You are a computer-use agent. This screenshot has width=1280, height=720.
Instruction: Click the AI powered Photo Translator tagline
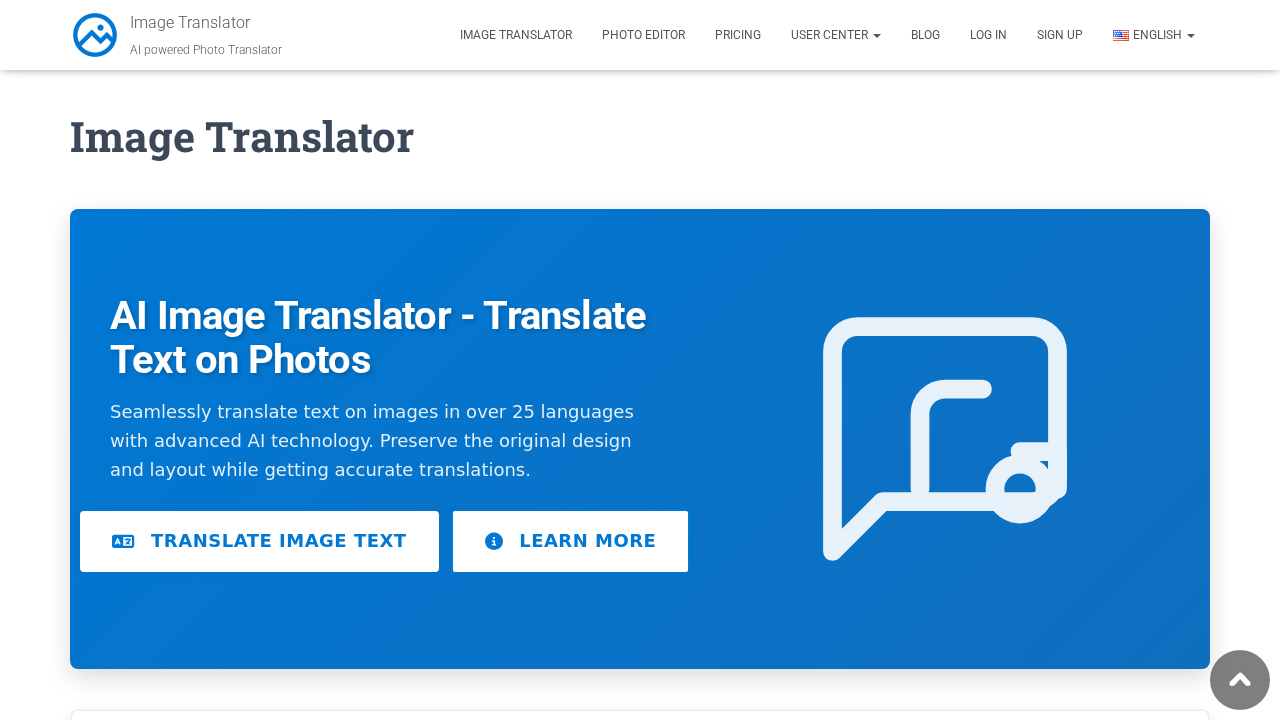pos(205,48)
